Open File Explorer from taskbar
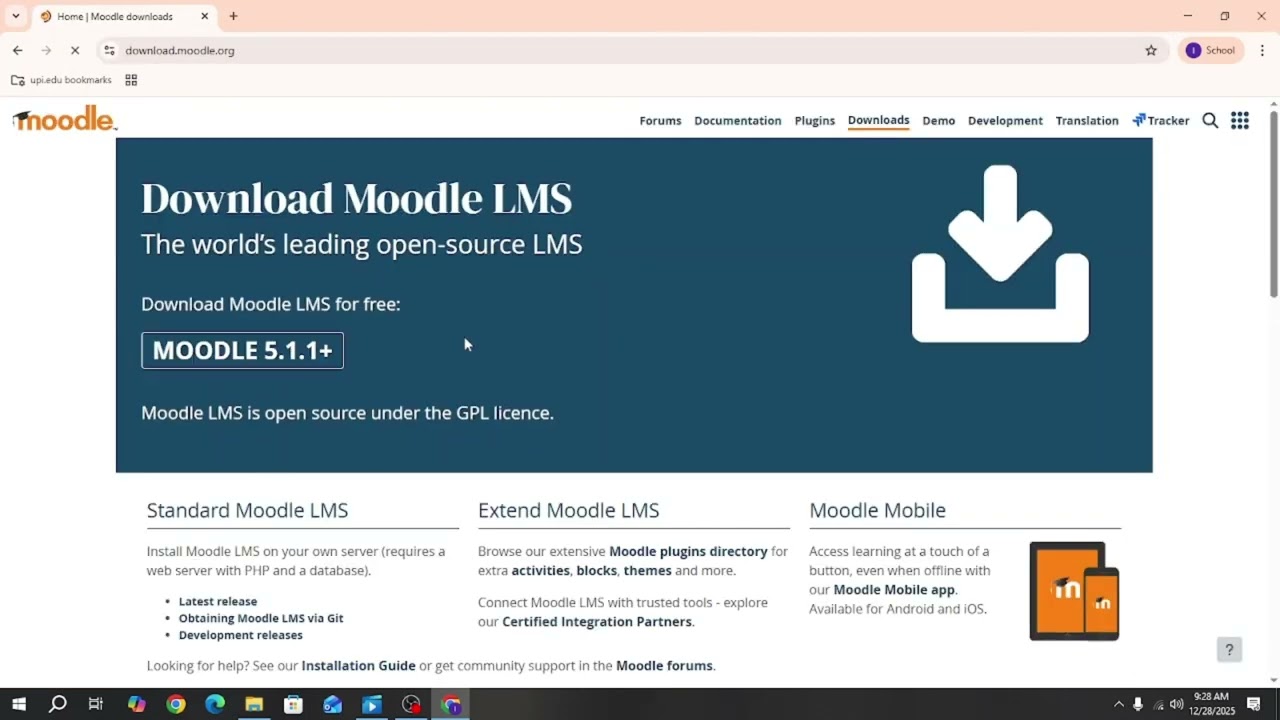Viewport: 1280px width, 720px height. tap(254, 705)
